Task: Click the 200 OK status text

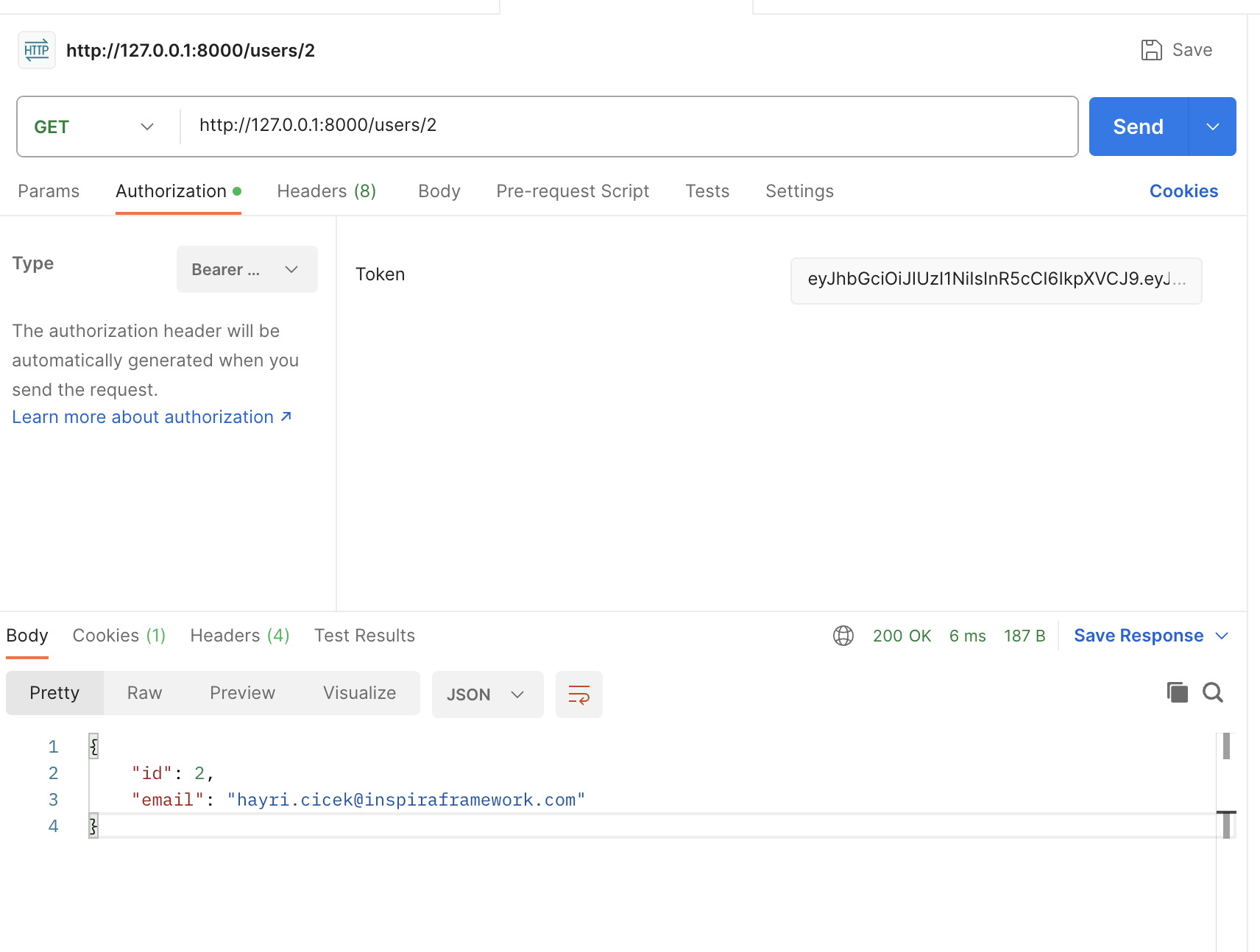Action: coord(902,636)
